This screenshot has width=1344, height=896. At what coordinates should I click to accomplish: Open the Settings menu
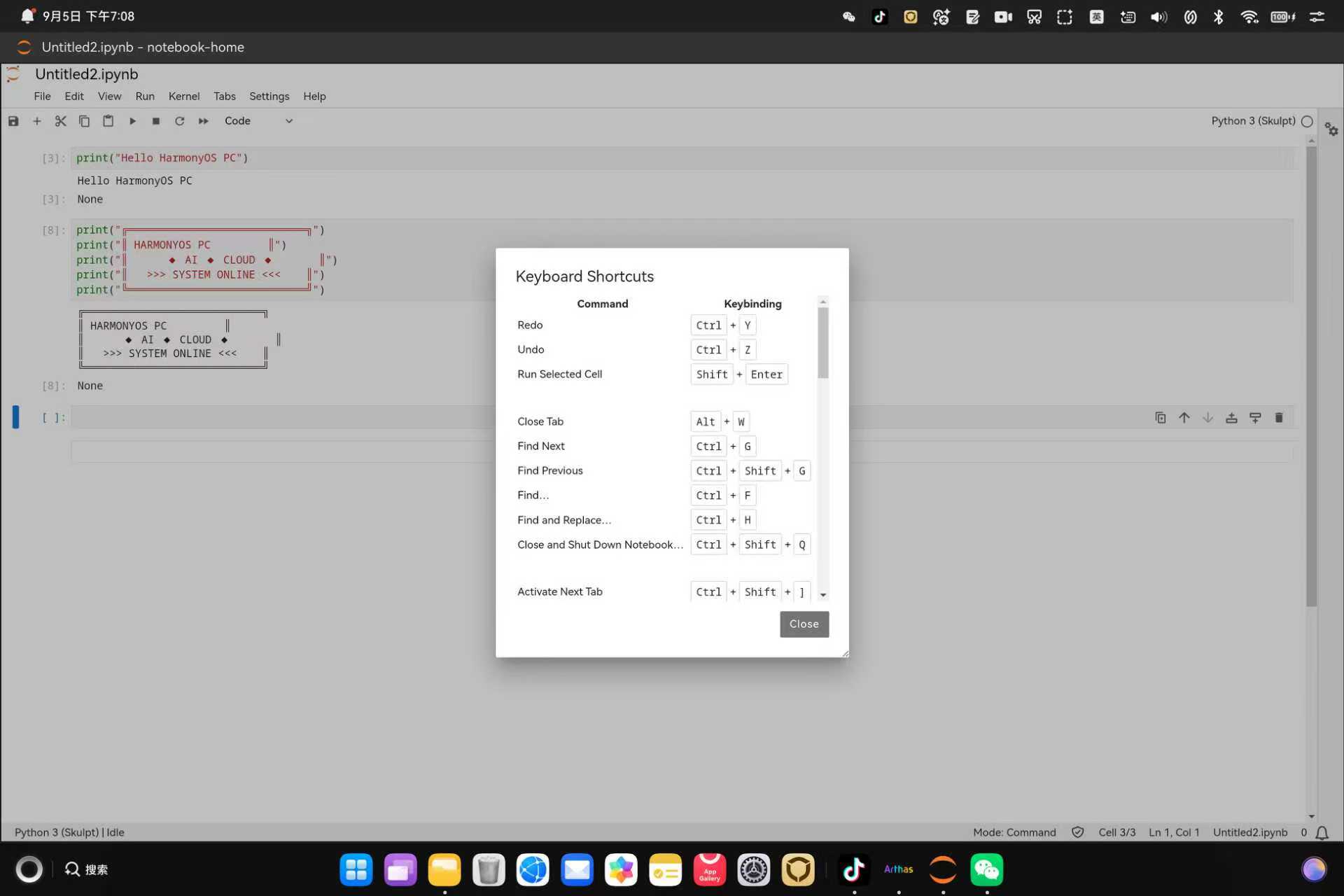[x=269, y=97]
